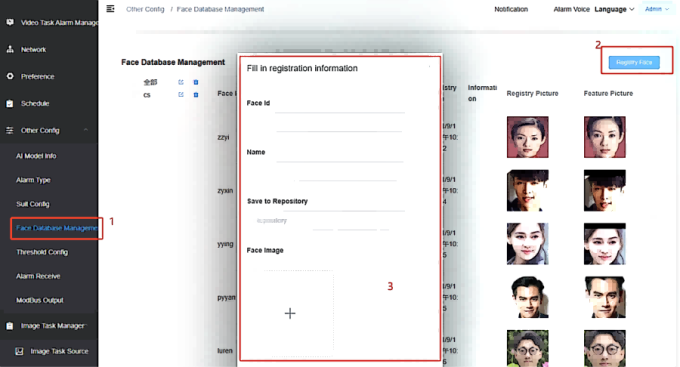Image resolution: width=680 pixels, height=367 pixels.
Task: Select Alarm Receive submenu
Action: pos(38,276)
